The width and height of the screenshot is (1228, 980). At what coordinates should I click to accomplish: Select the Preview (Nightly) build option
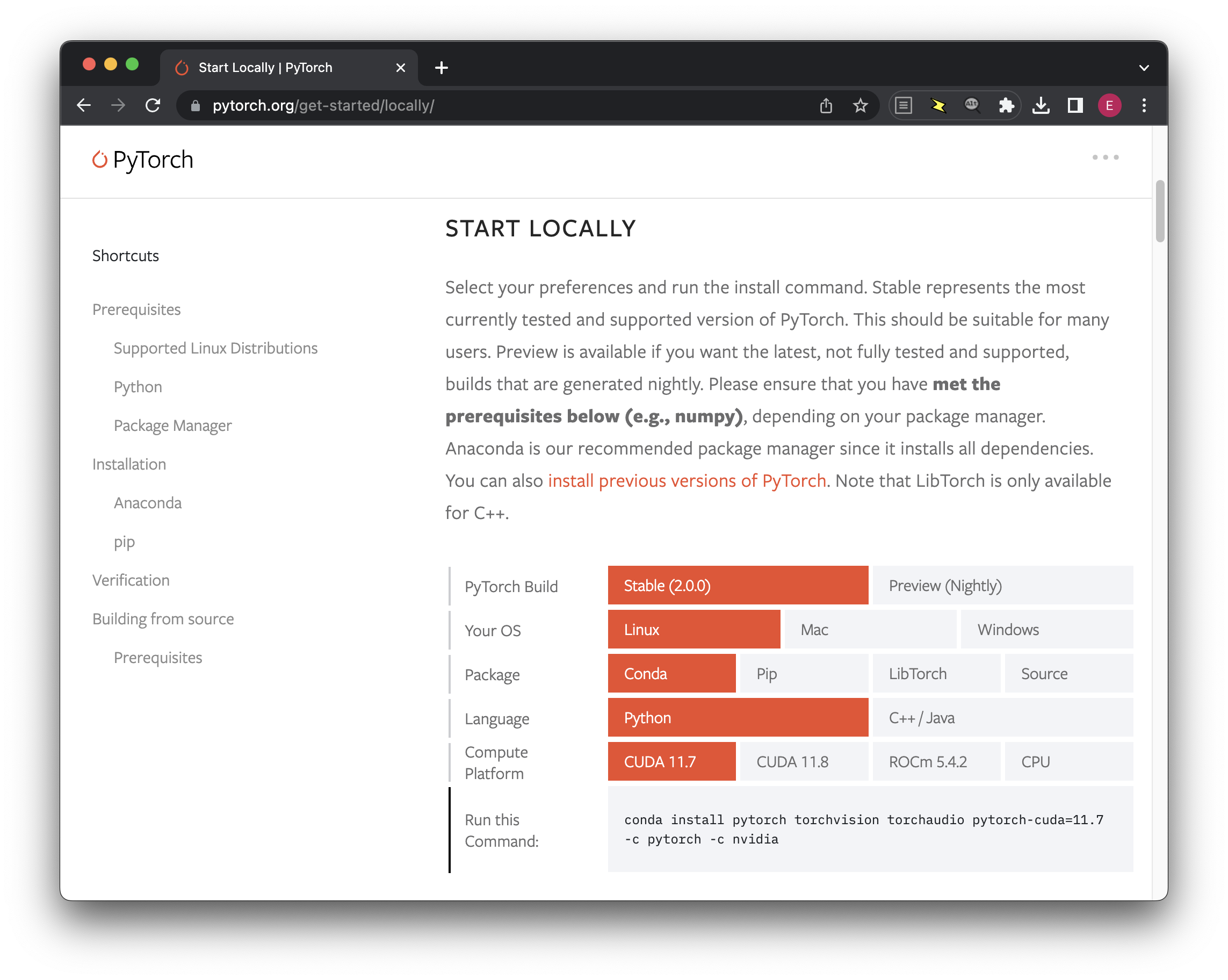click(1002, 585)
